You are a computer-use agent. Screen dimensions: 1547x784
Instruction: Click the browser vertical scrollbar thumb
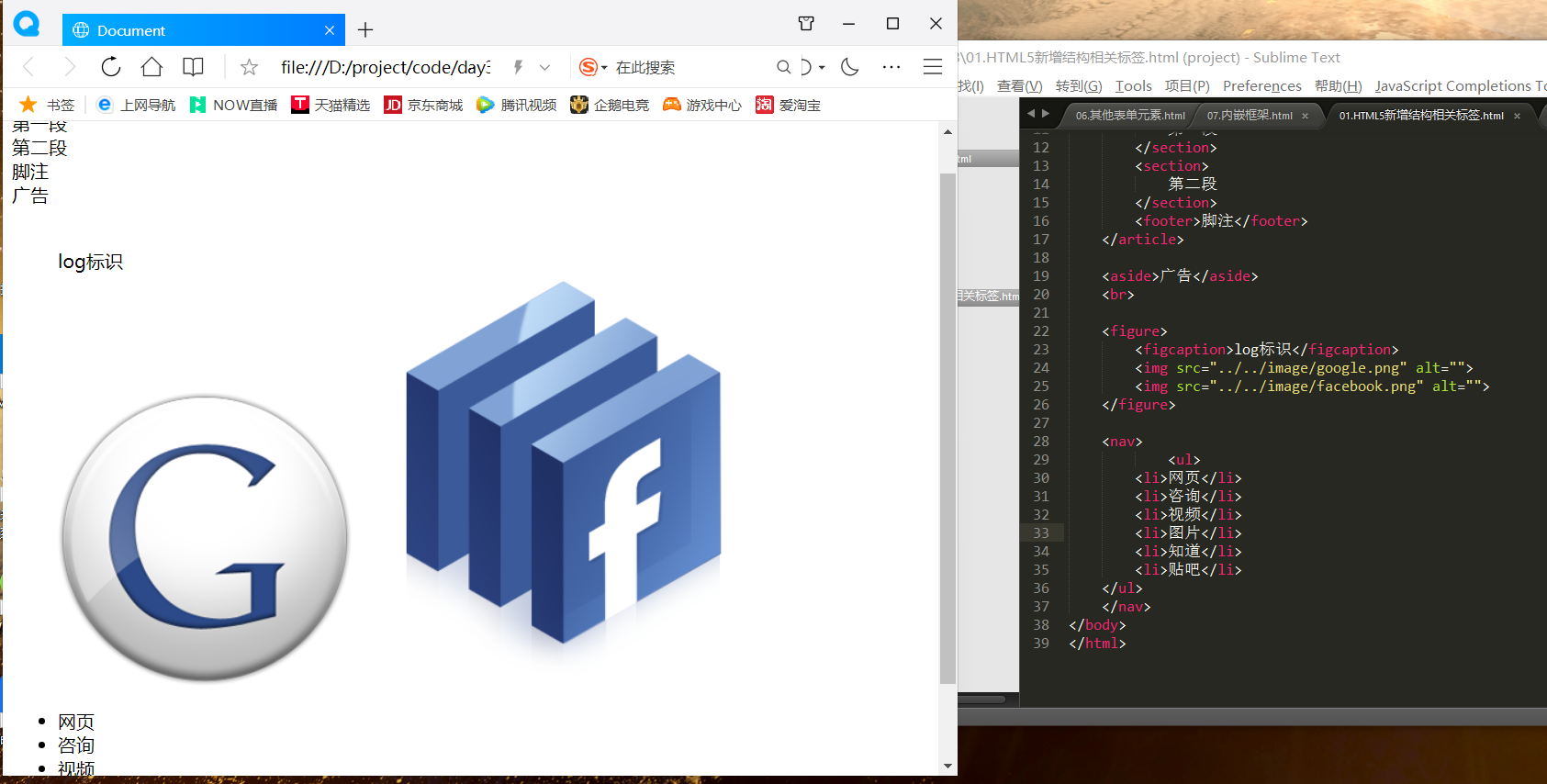click(x=947, y=428)
